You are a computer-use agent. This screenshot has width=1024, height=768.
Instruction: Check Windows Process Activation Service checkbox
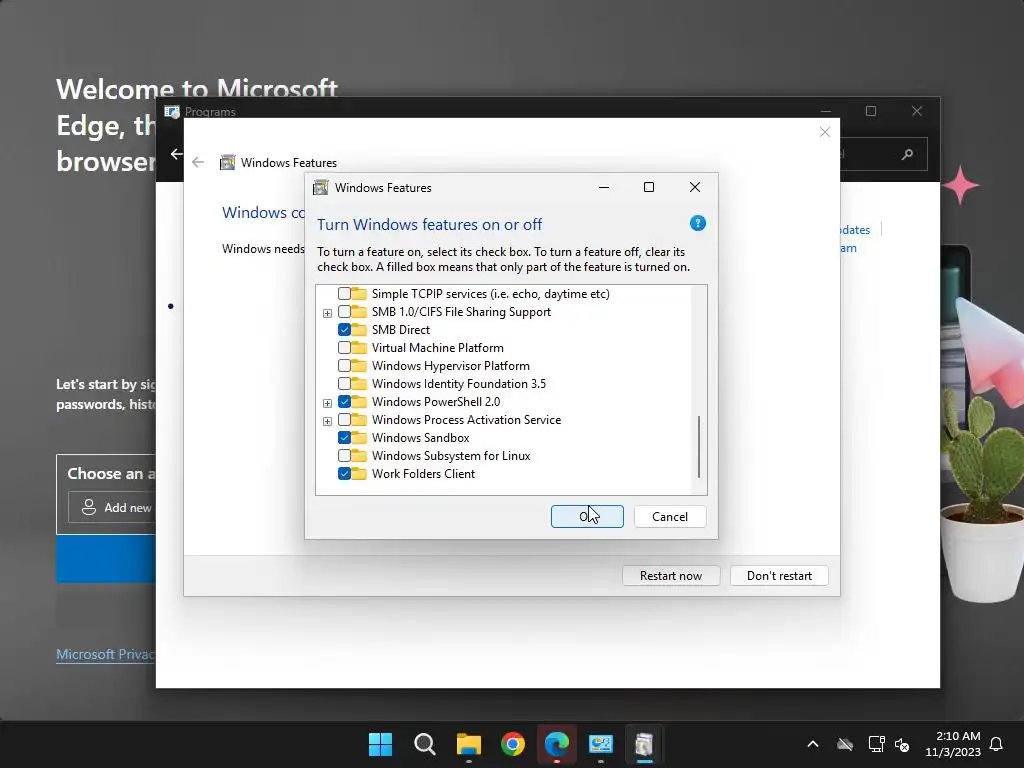(344, 419)
